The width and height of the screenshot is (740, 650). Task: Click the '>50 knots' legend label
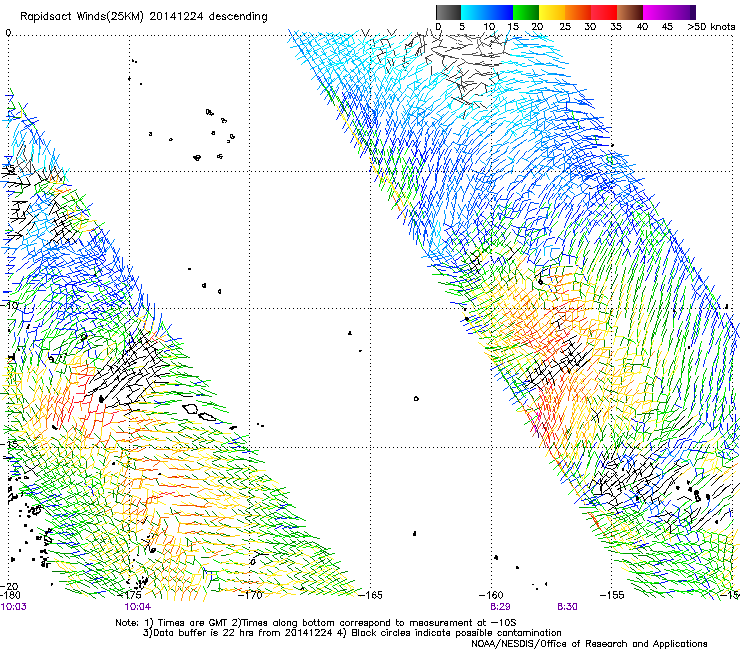point(711,27)
